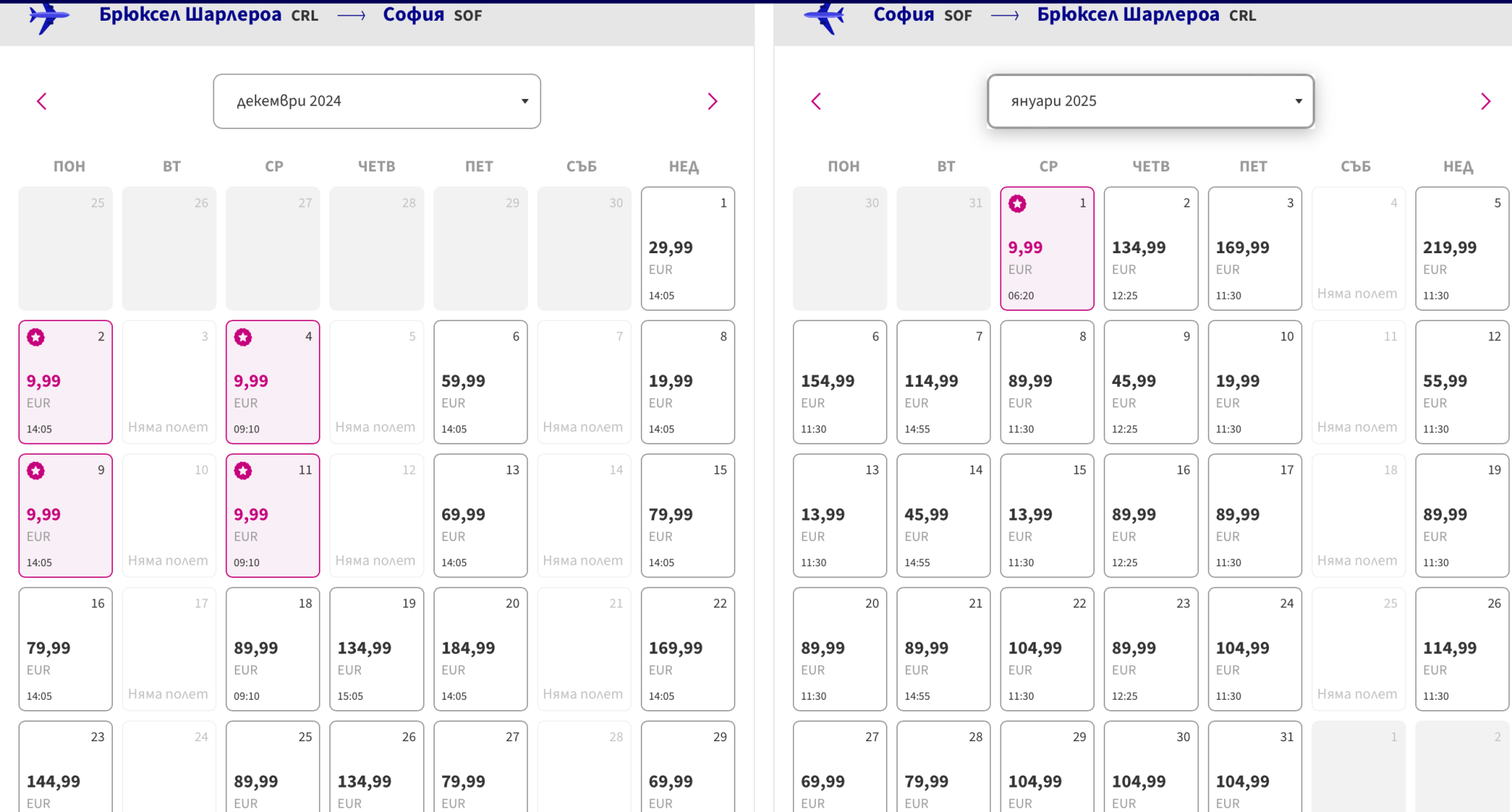Image resolution: width=1512 pixels, height=812 pixels.
Task: Select December 4 outbound flight at 09:10
Action: pos(272,382)
